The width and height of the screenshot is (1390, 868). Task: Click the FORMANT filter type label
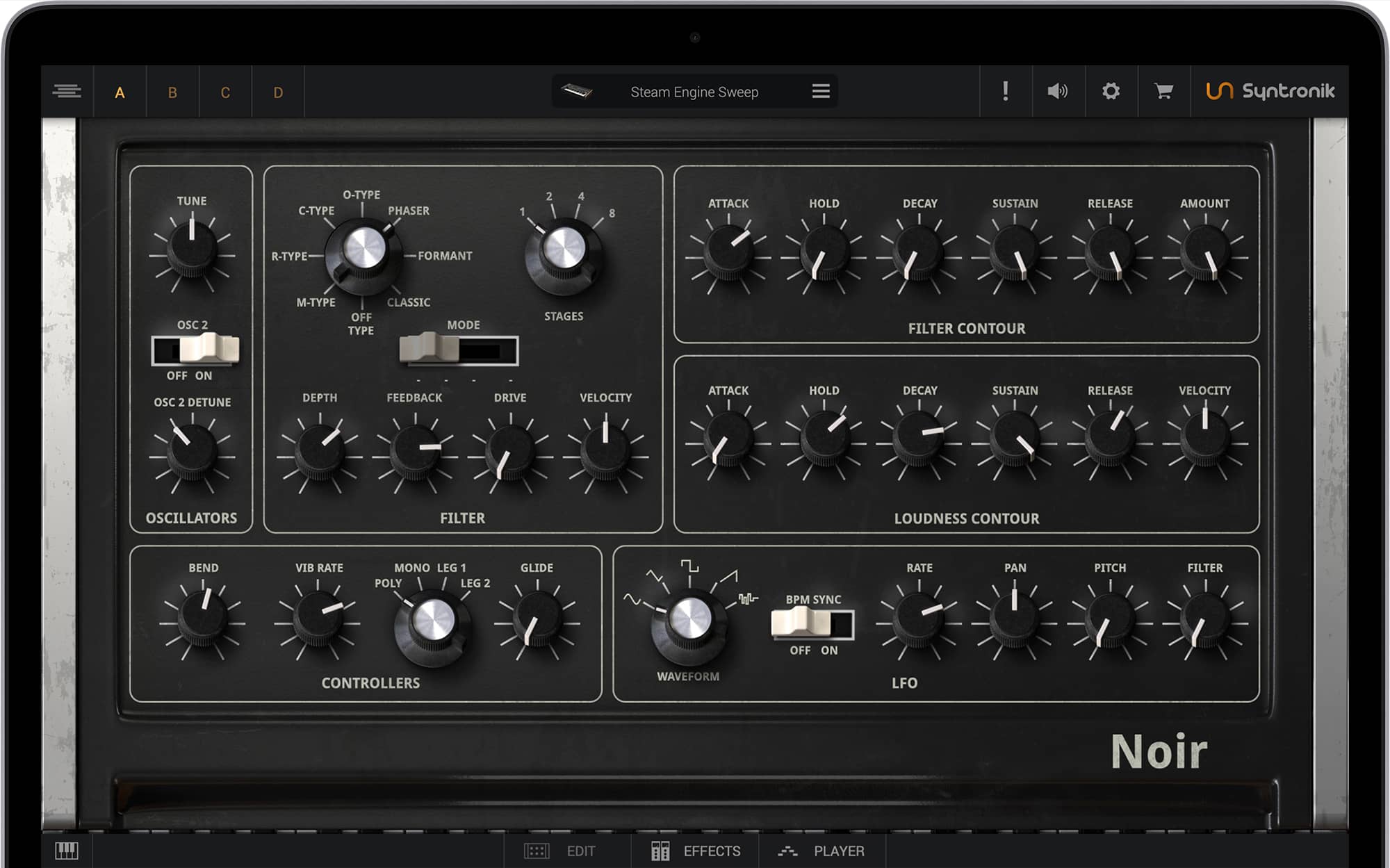pyautogui.click(x=445, y=256)
